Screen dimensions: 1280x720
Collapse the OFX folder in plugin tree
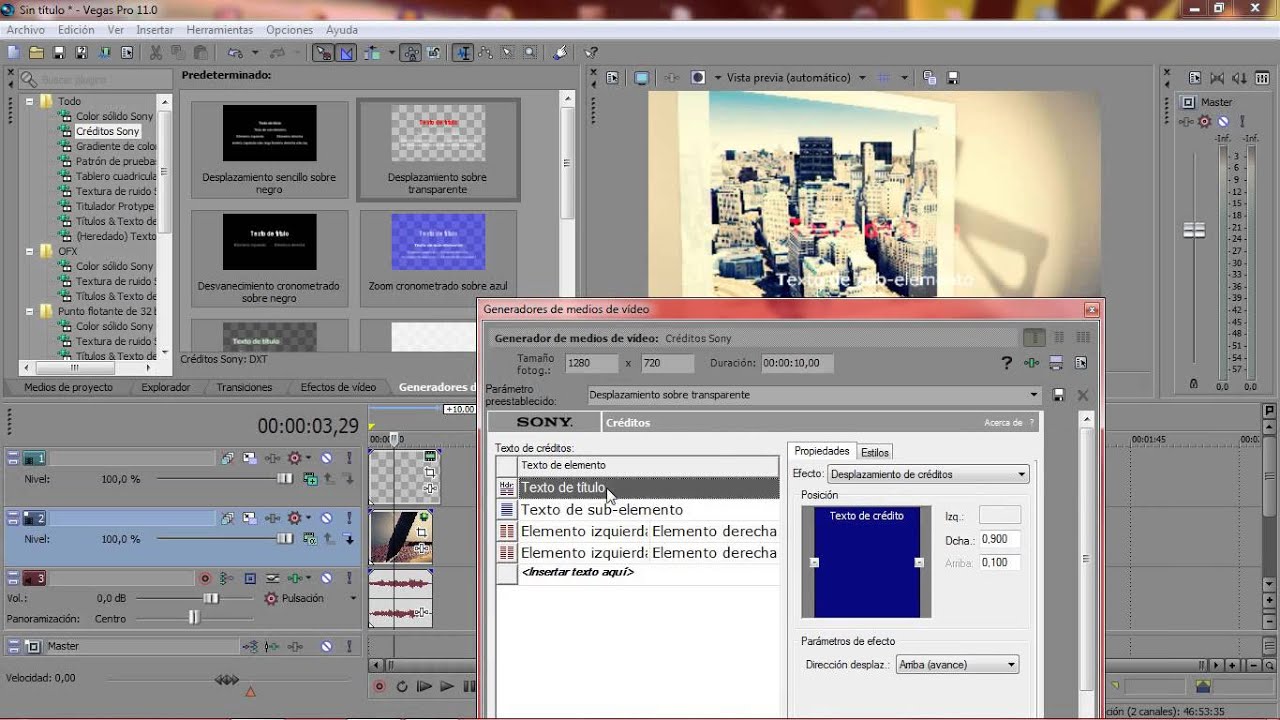point(29,251)
